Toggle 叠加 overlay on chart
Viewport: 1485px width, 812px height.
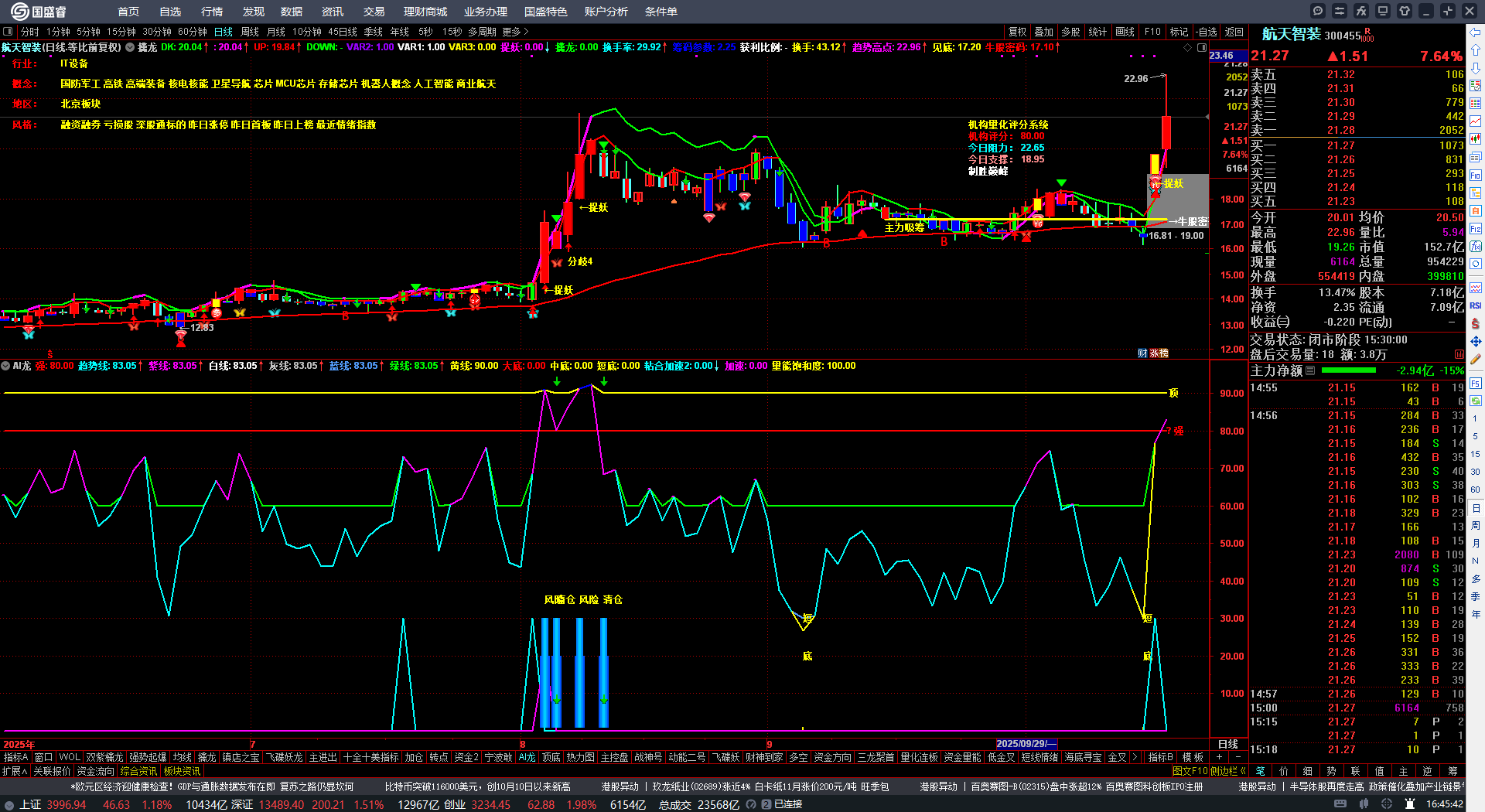(1044, 32)
